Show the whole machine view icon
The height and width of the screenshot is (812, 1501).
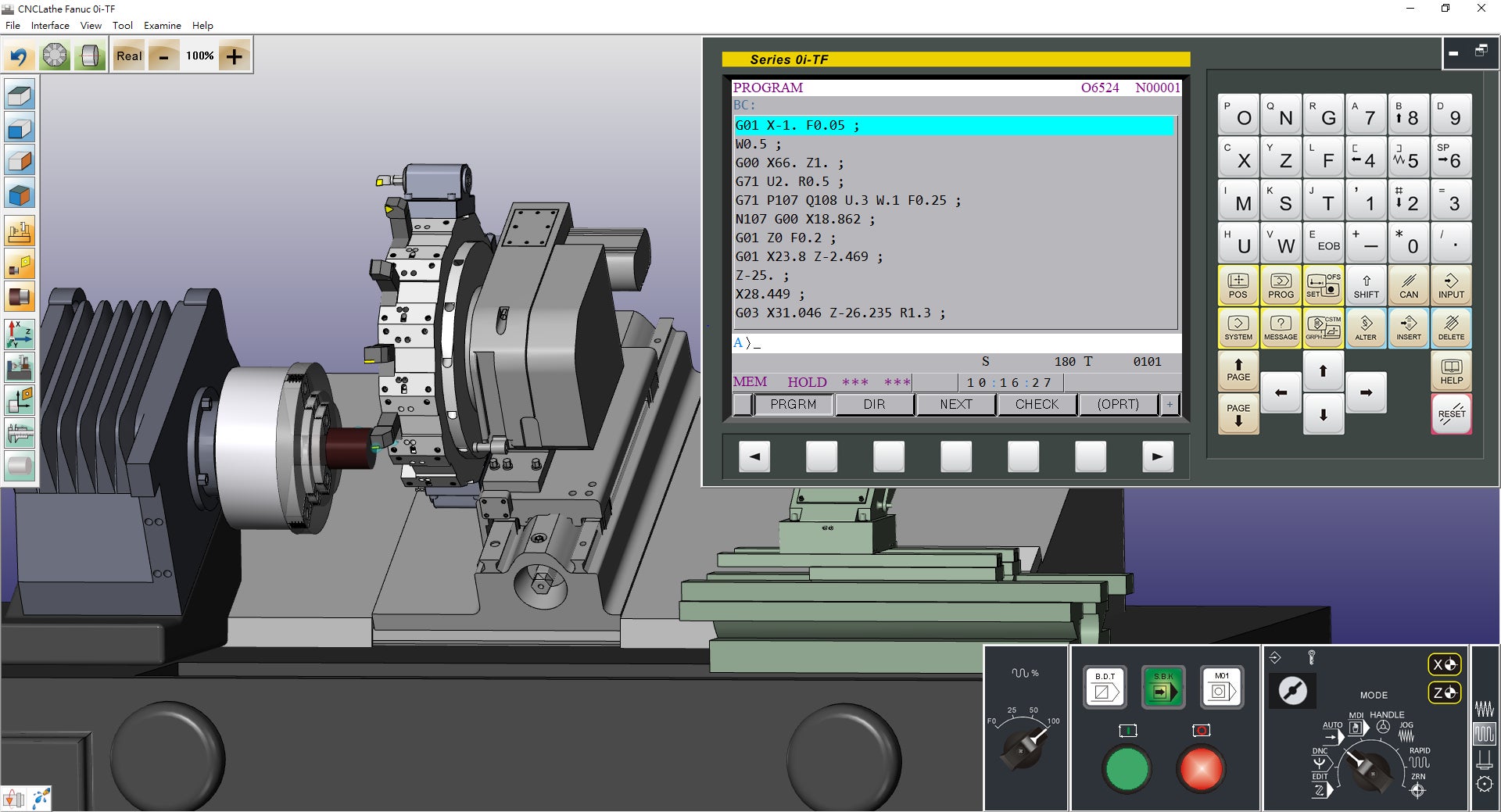(x=20, y=232)
